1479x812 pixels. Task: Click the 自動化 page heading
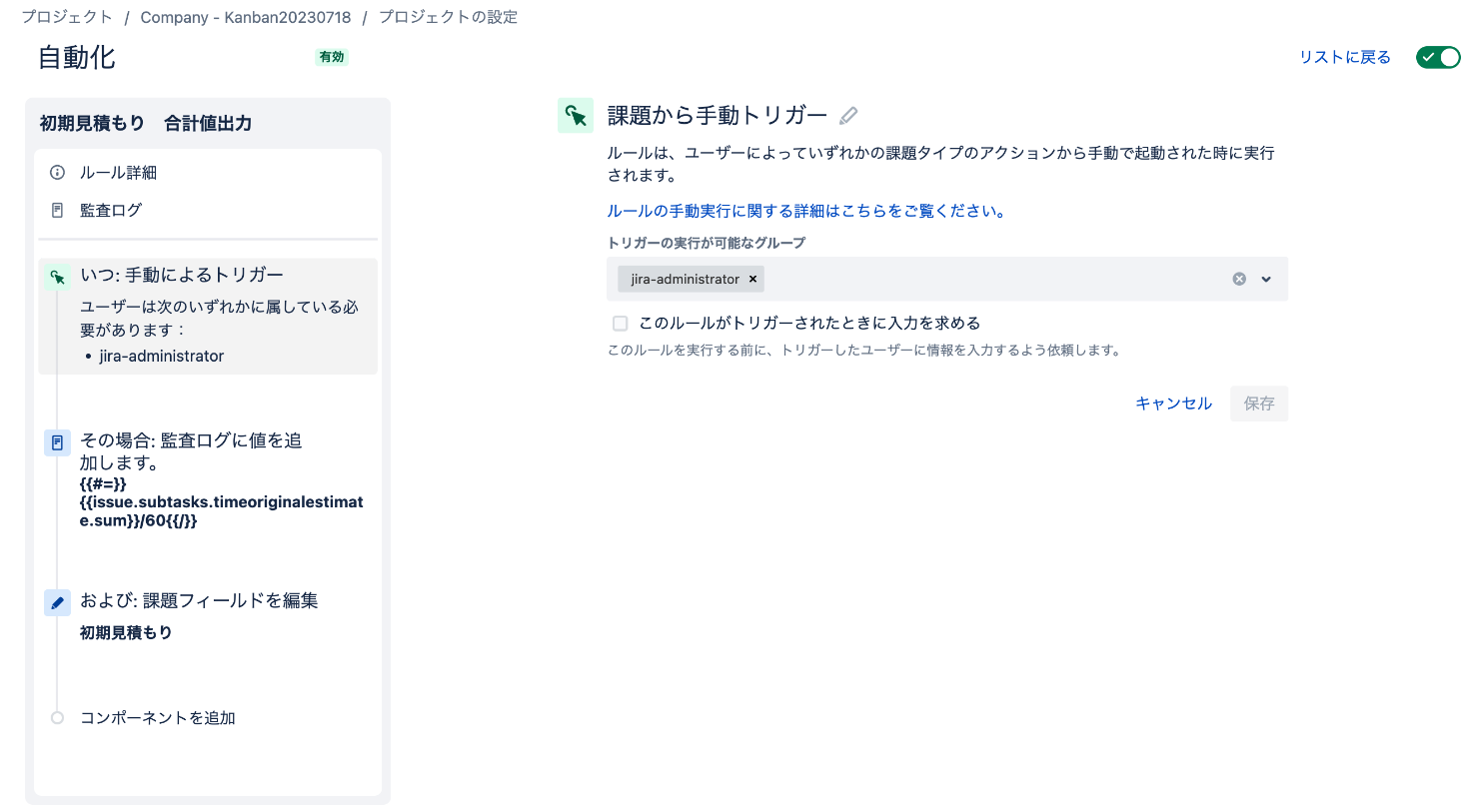[77, 58]
